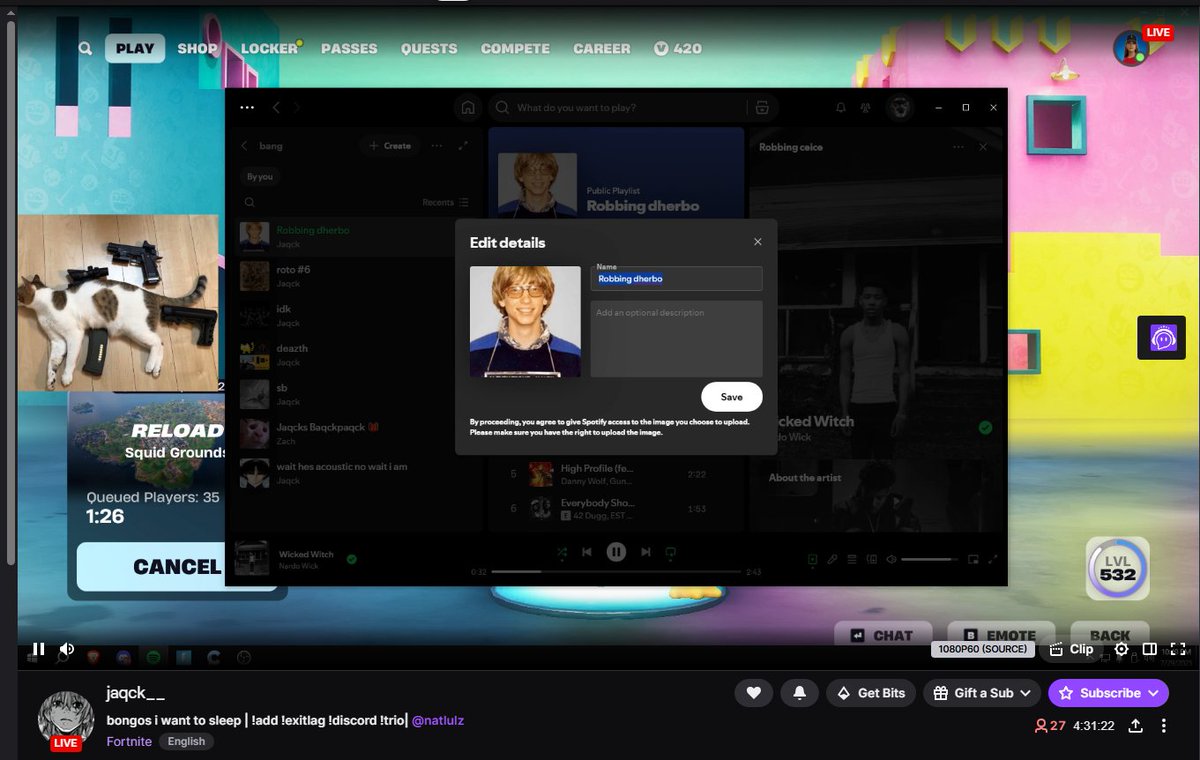Click the Save button in Edit details

(x=731, y=397)
